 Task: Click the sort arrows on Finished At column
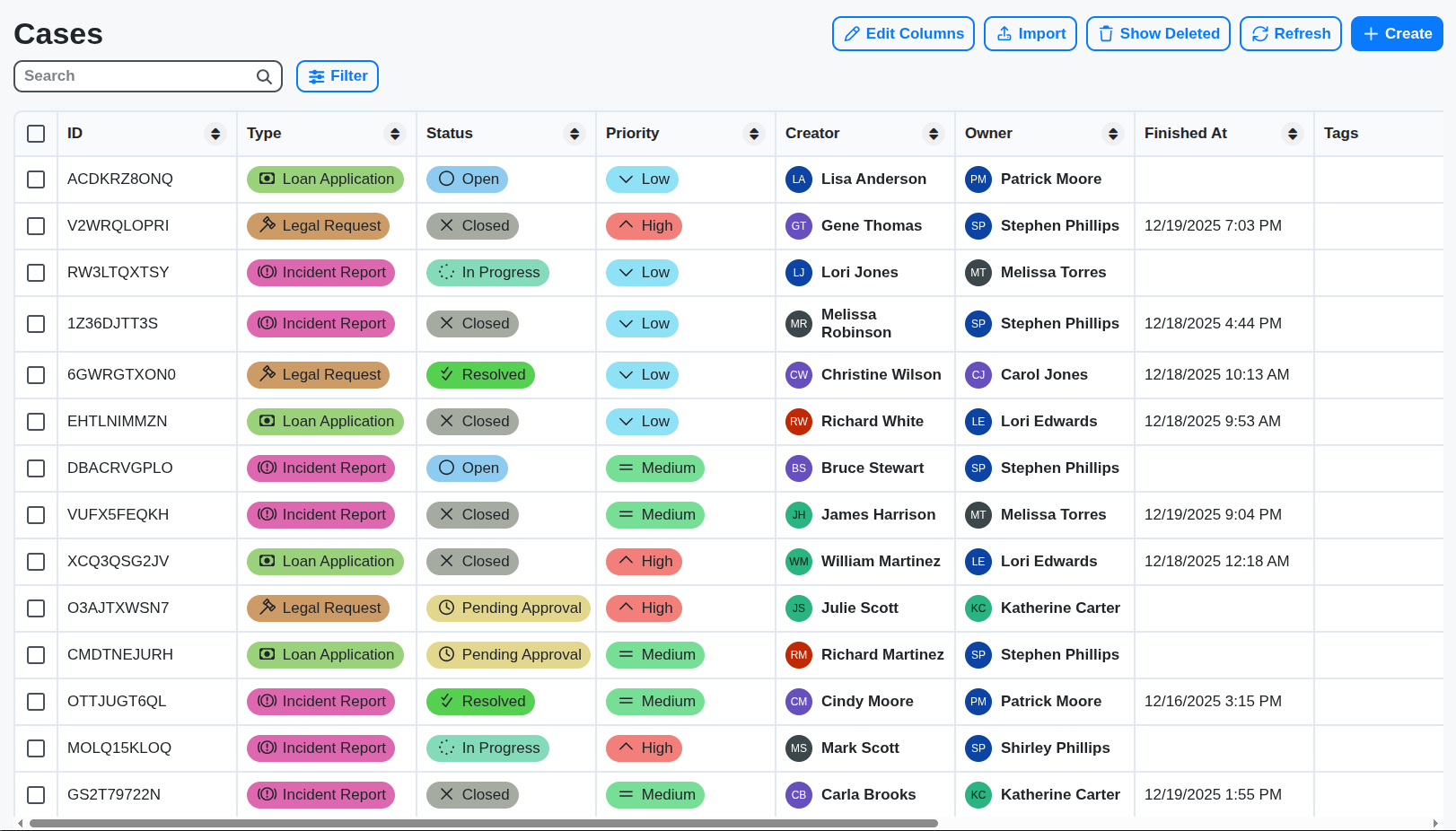coord(1293,133)
